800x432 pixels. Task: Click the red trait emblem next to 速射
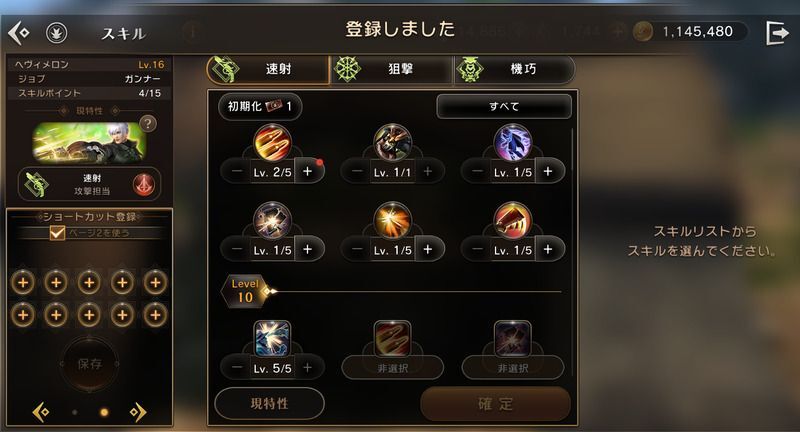click(144, 185)
